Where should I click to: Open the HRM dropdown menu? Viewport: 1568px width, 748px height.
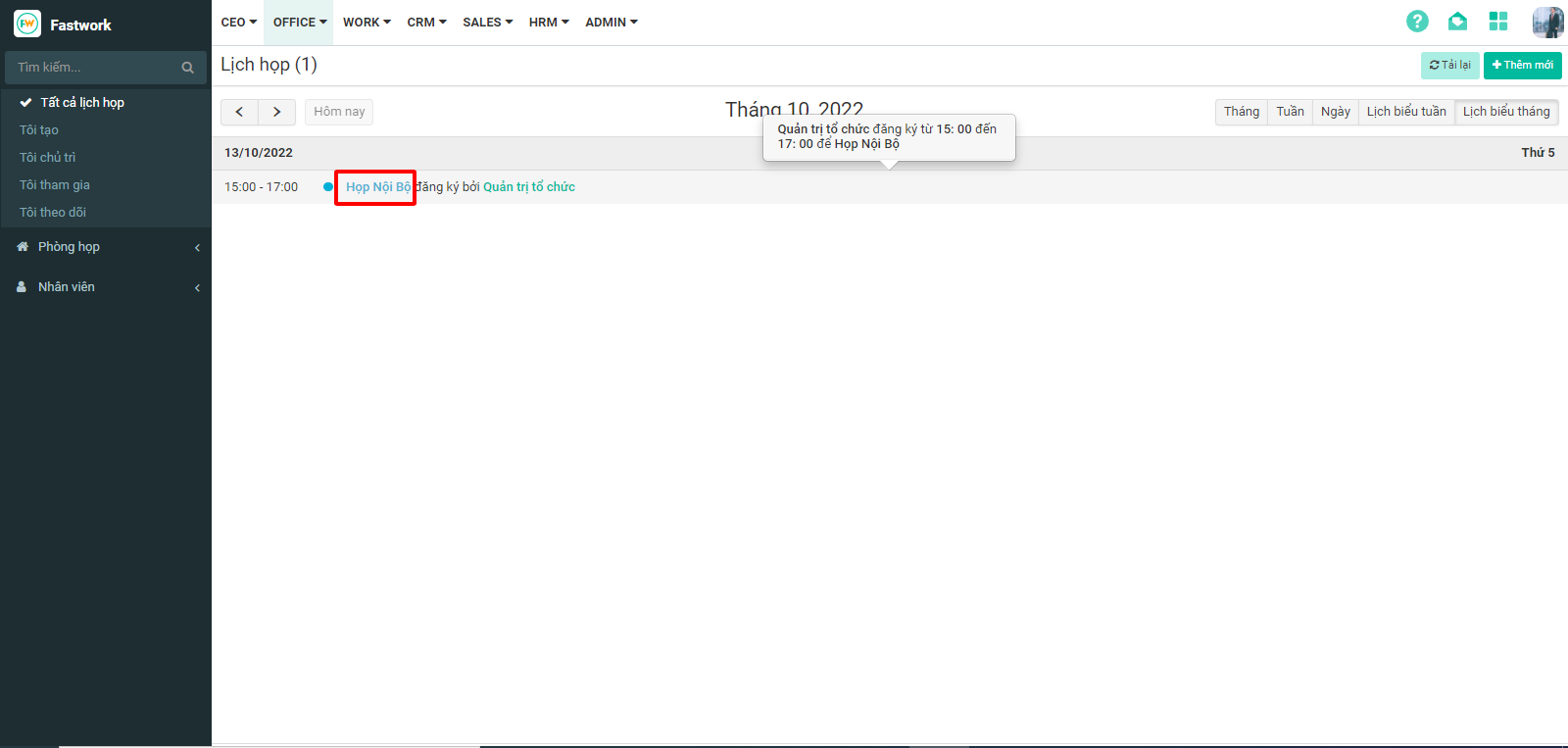coord(548,22)
